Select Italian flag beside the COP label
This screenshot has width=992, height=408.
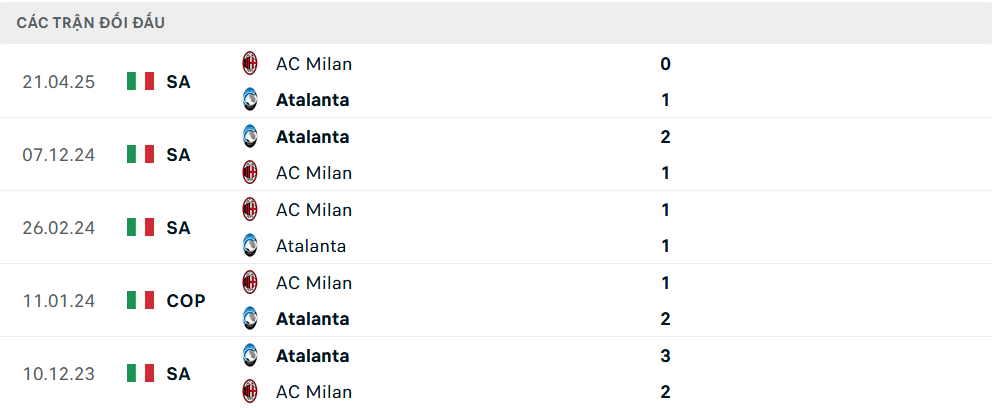[x=141, y=300]
